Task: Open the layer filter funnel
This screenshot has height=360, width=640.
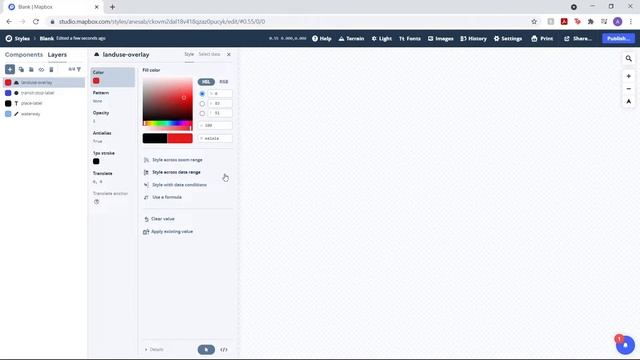Action: click(x=79, y=69)
